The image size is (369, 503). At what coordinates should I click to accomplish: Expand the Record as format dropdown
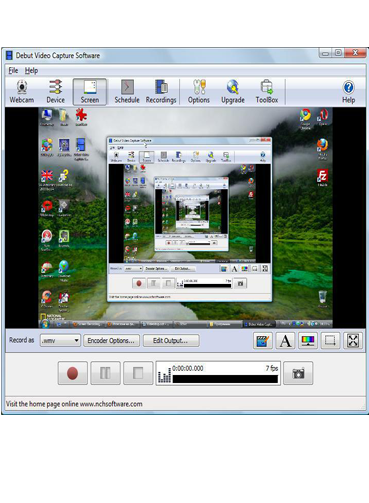pyautogui.click(x=60, y=341)
